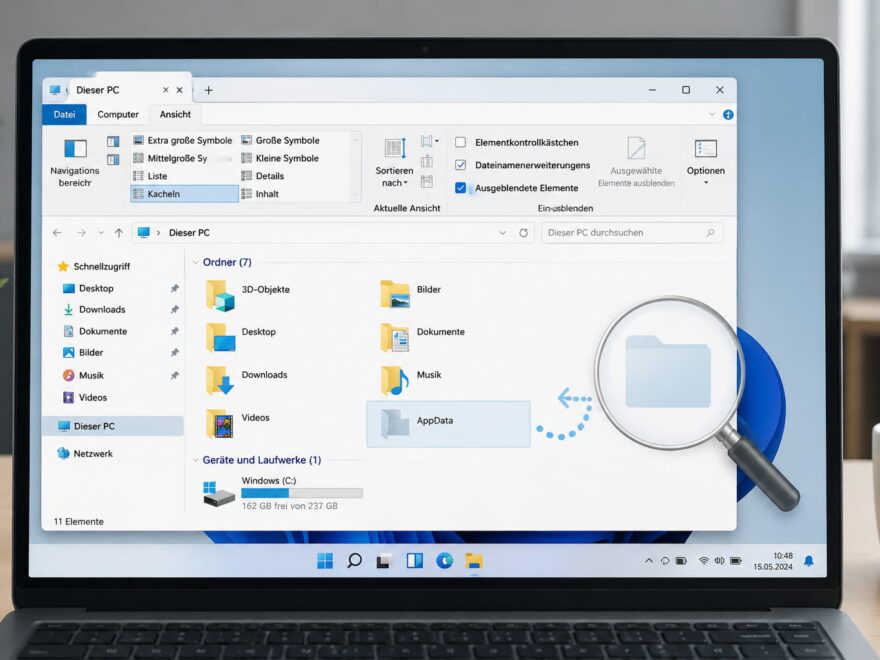This screenshot has height=660, width=880.
Task: Select the Musik folder tile
Action: coord(411,379)
